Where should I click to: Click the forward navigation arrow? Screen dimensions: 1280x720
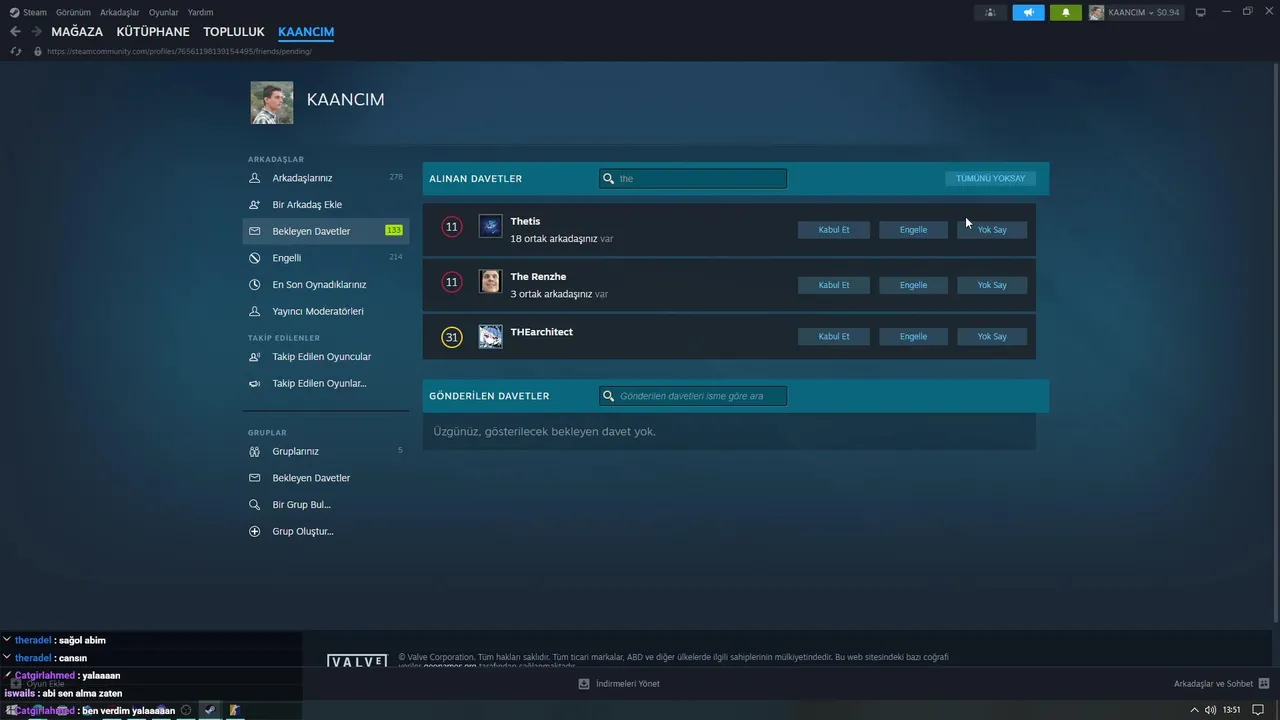(36, 32)
